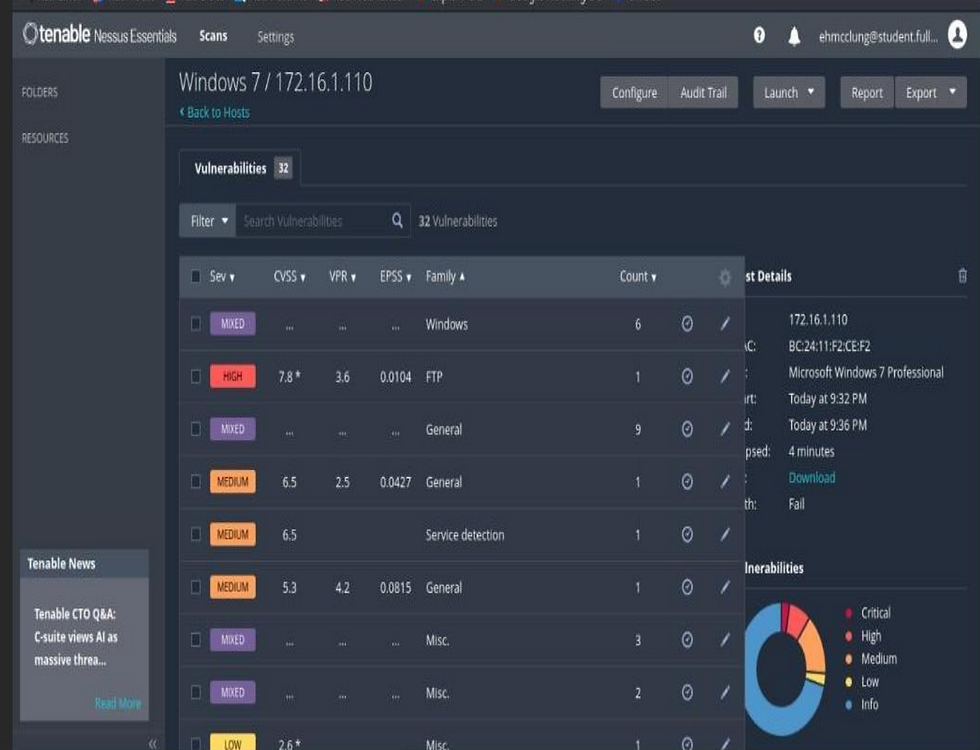Click the circle icon in Misc. count 2 row
This screenshot has width=980, height=750.
tap(687, 692)
